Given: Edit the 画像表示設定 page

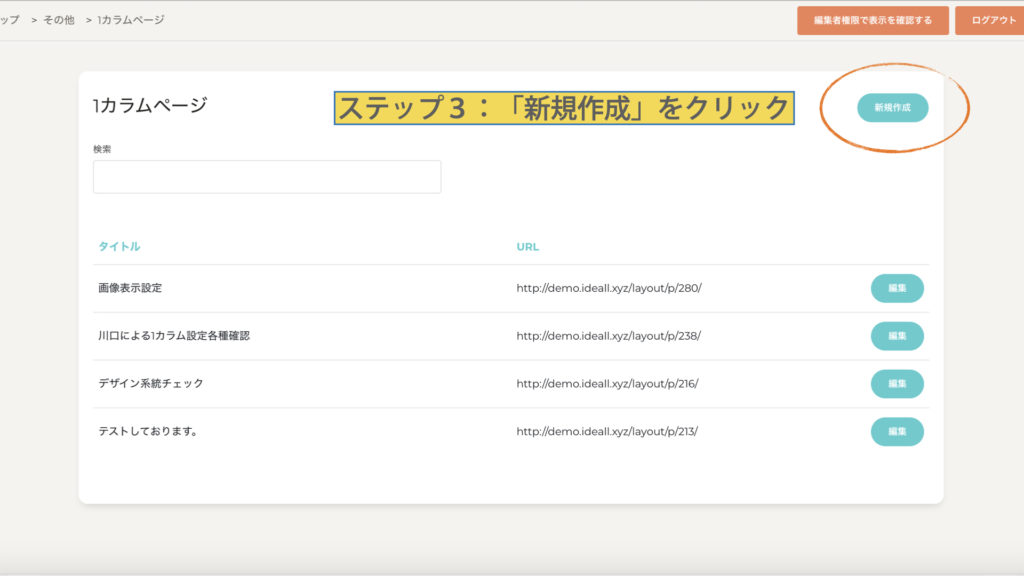Looking at the screenshot, I should tap(897, 288).
